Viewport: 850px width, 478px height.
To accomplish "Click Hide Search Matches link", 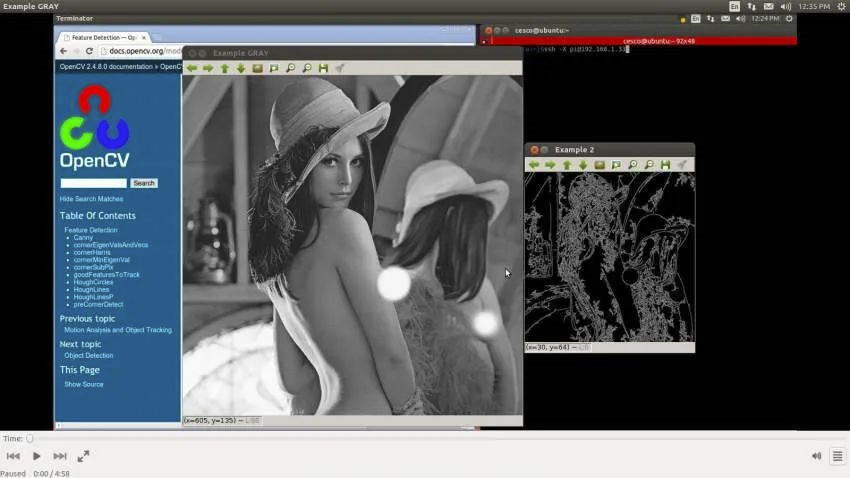I will click(91, 199).
